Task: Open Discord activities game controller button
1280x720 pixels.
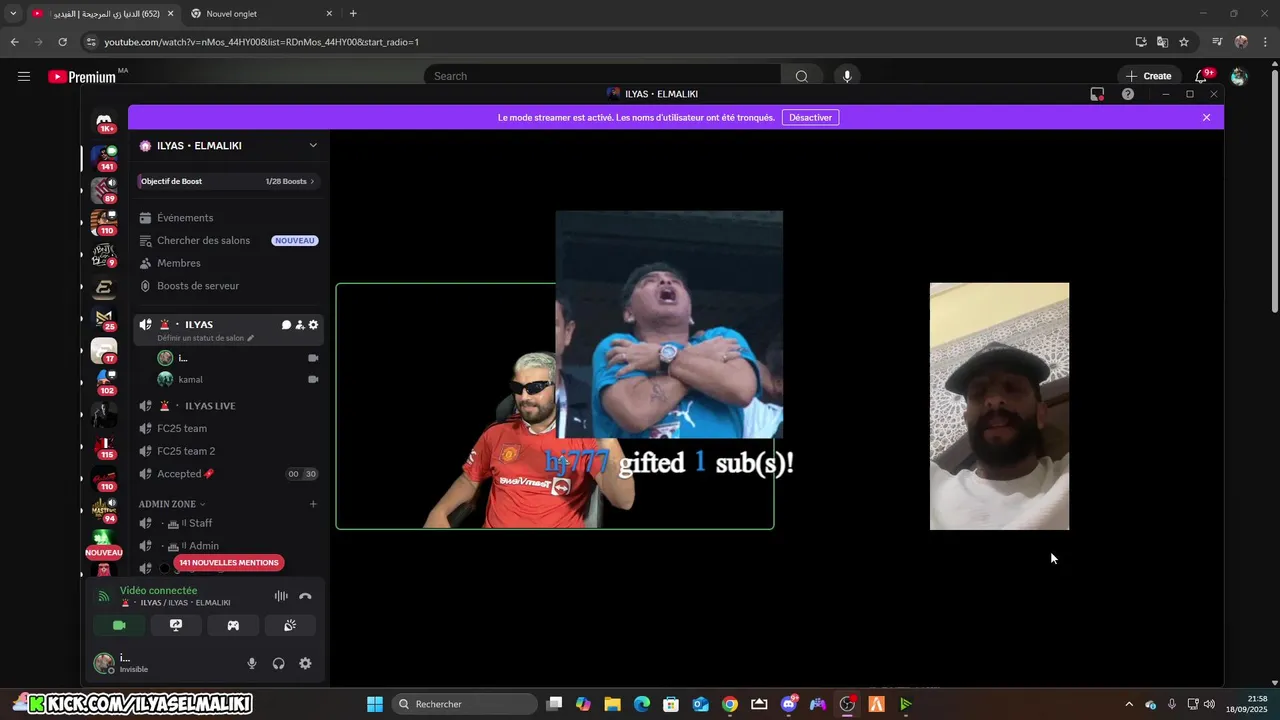Action: point(233,625)
